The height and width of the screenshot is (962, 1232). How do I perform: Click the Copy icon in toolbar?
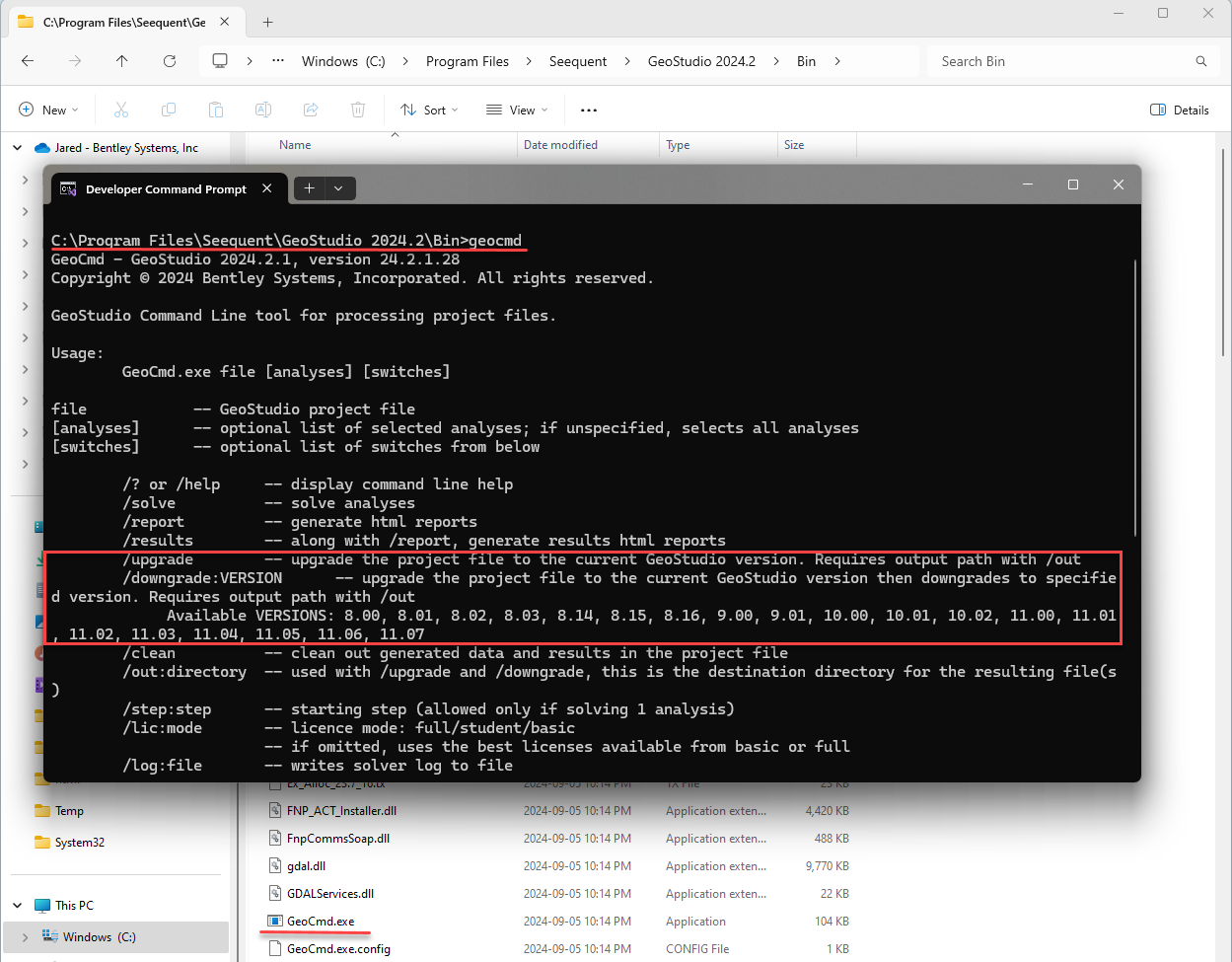(169, 110)
